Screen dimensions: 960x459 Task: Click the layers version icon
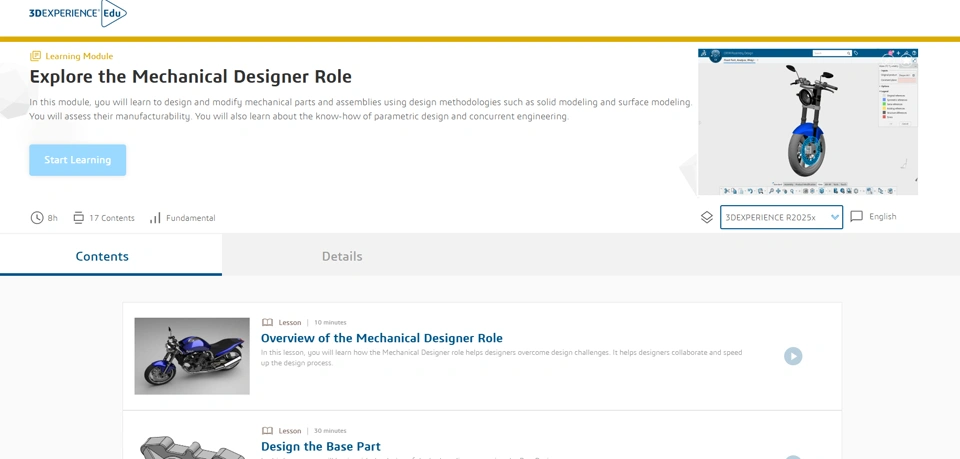pyautogui.click(x=707, y=217)
